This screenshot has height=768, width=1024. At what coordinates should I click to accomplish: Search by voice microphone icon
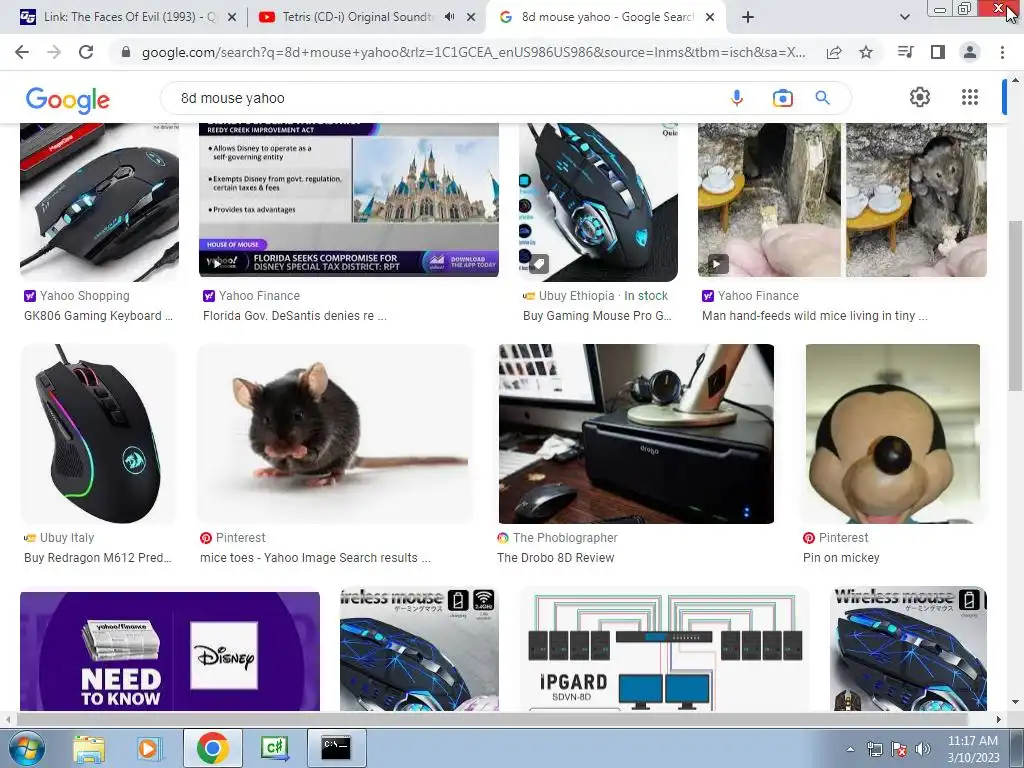[x=737, y=98]
